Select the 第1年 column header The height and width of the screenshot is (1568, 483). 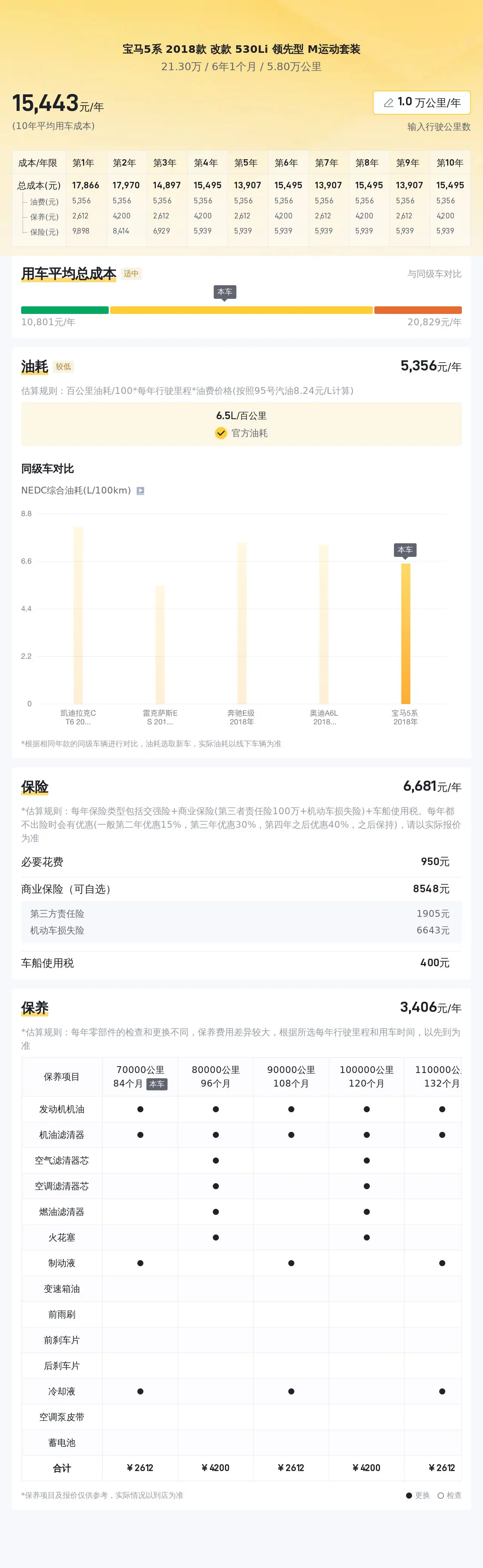point(83,163)
